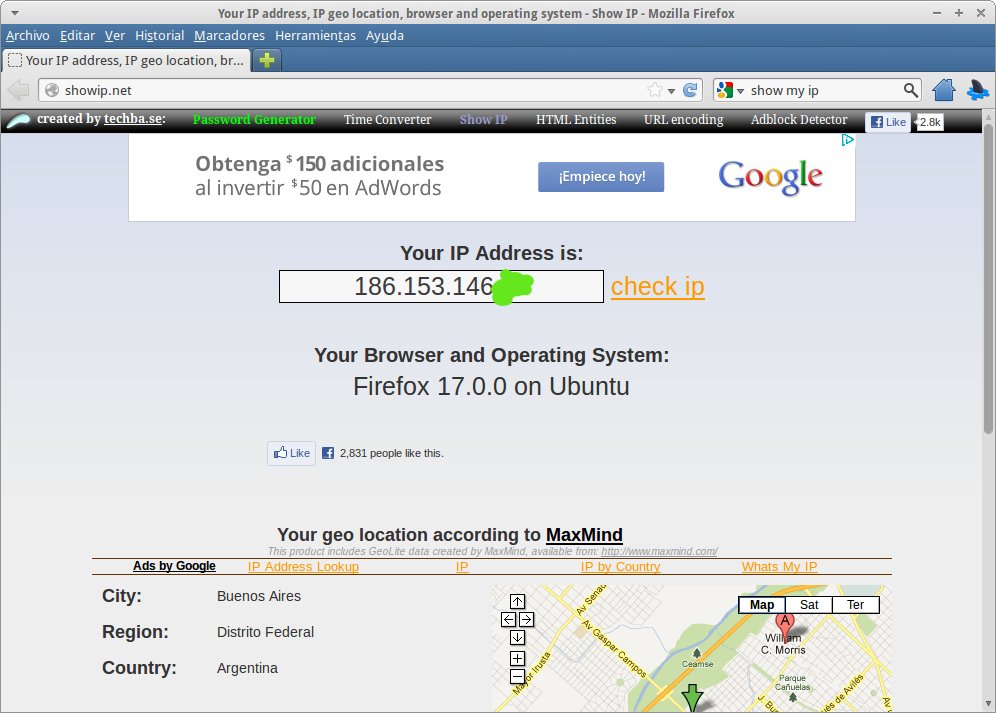The width and height of the screenshot is (996, 713).
Task: Click the IP by Country ad link
Action: [621, 566]
